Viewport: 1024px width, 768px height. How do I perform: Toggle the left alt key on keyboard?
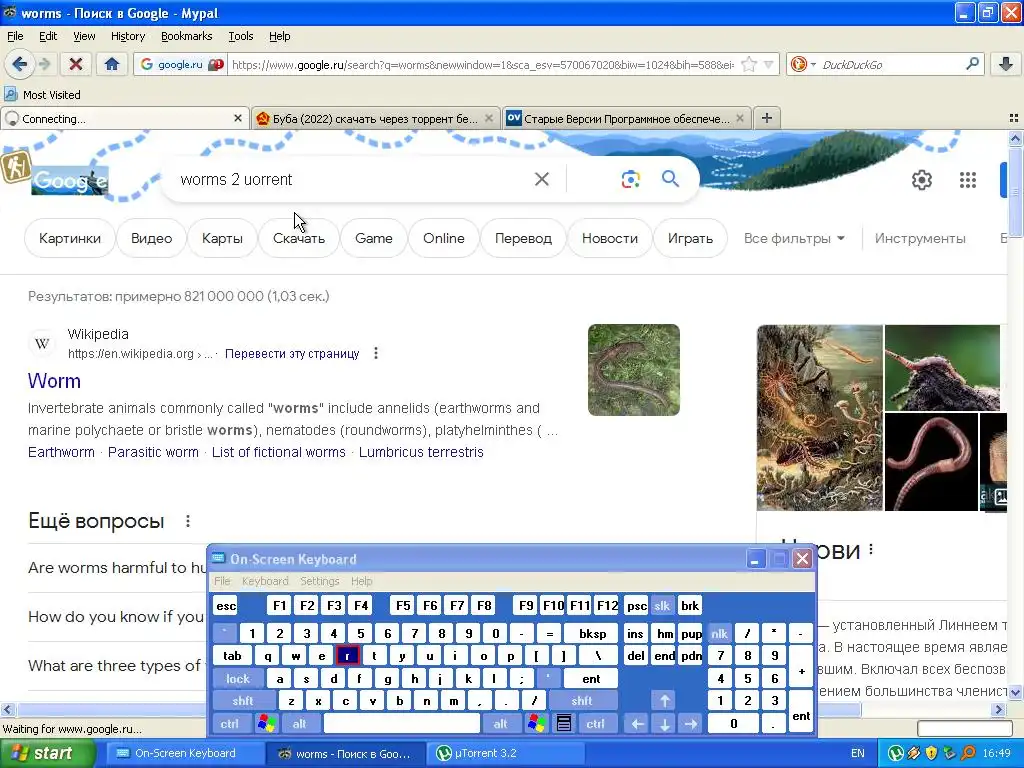click(300, 724)
